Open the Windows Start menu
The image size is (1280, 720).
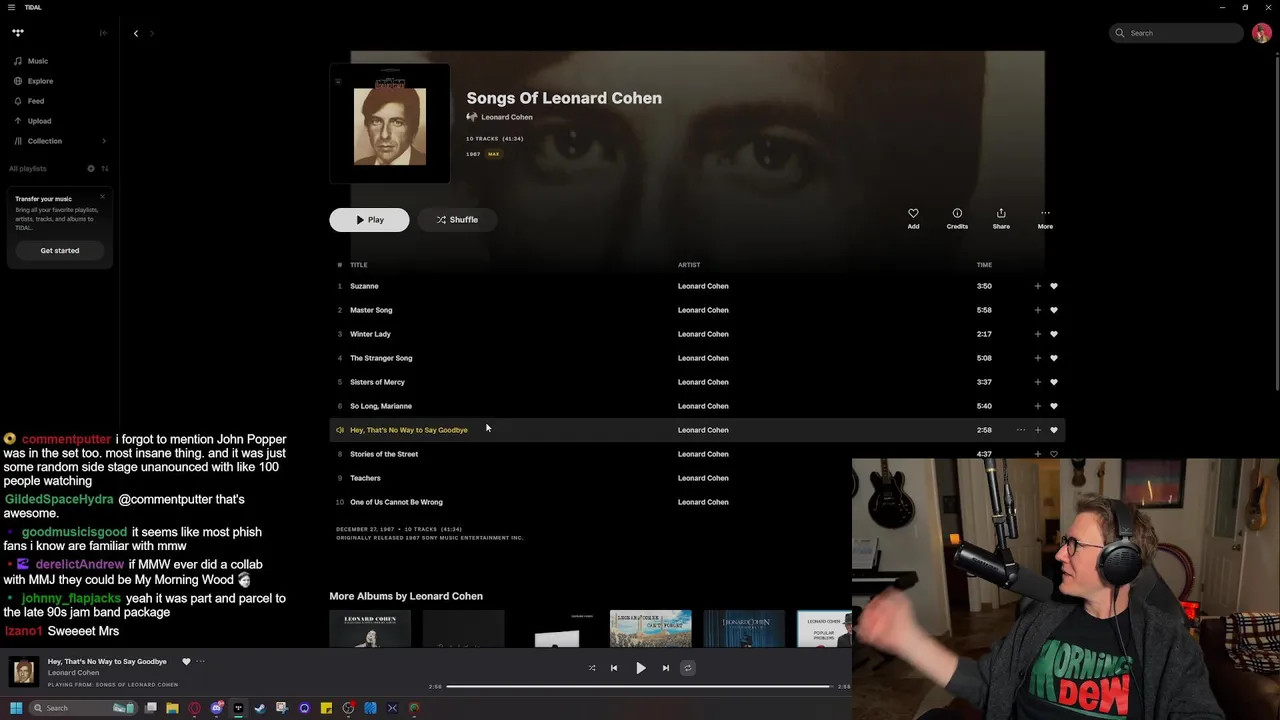(16, 708)
